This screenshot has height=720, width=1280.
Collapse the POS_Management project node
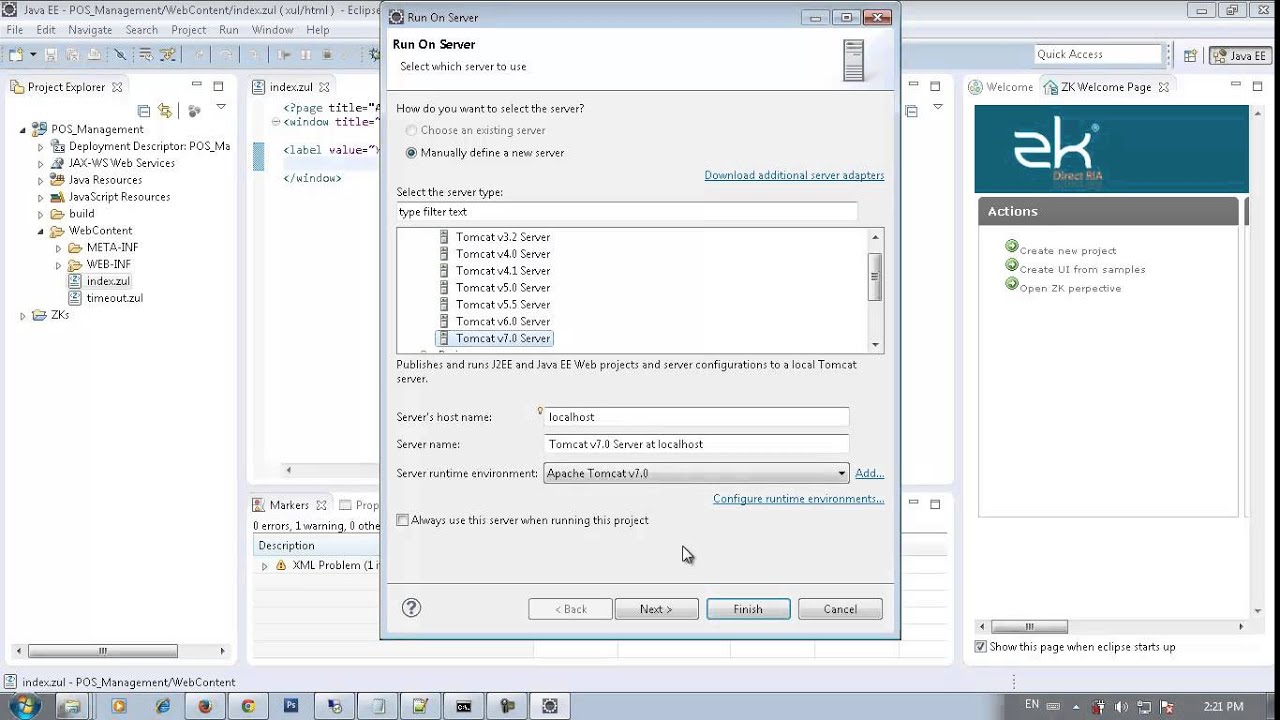point(23,130)
